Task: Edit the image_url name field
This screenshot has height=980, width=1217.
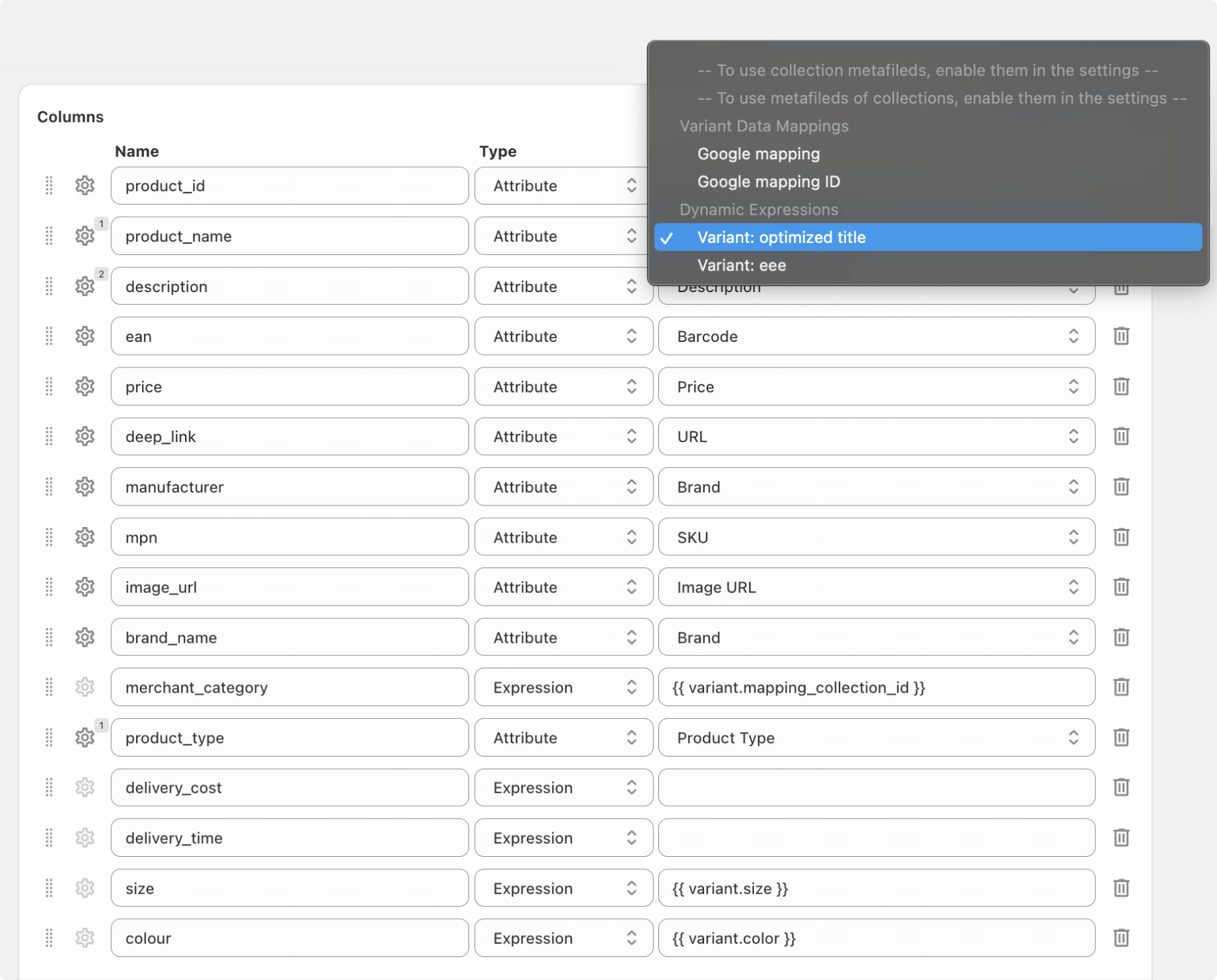Action: point(289,587)
